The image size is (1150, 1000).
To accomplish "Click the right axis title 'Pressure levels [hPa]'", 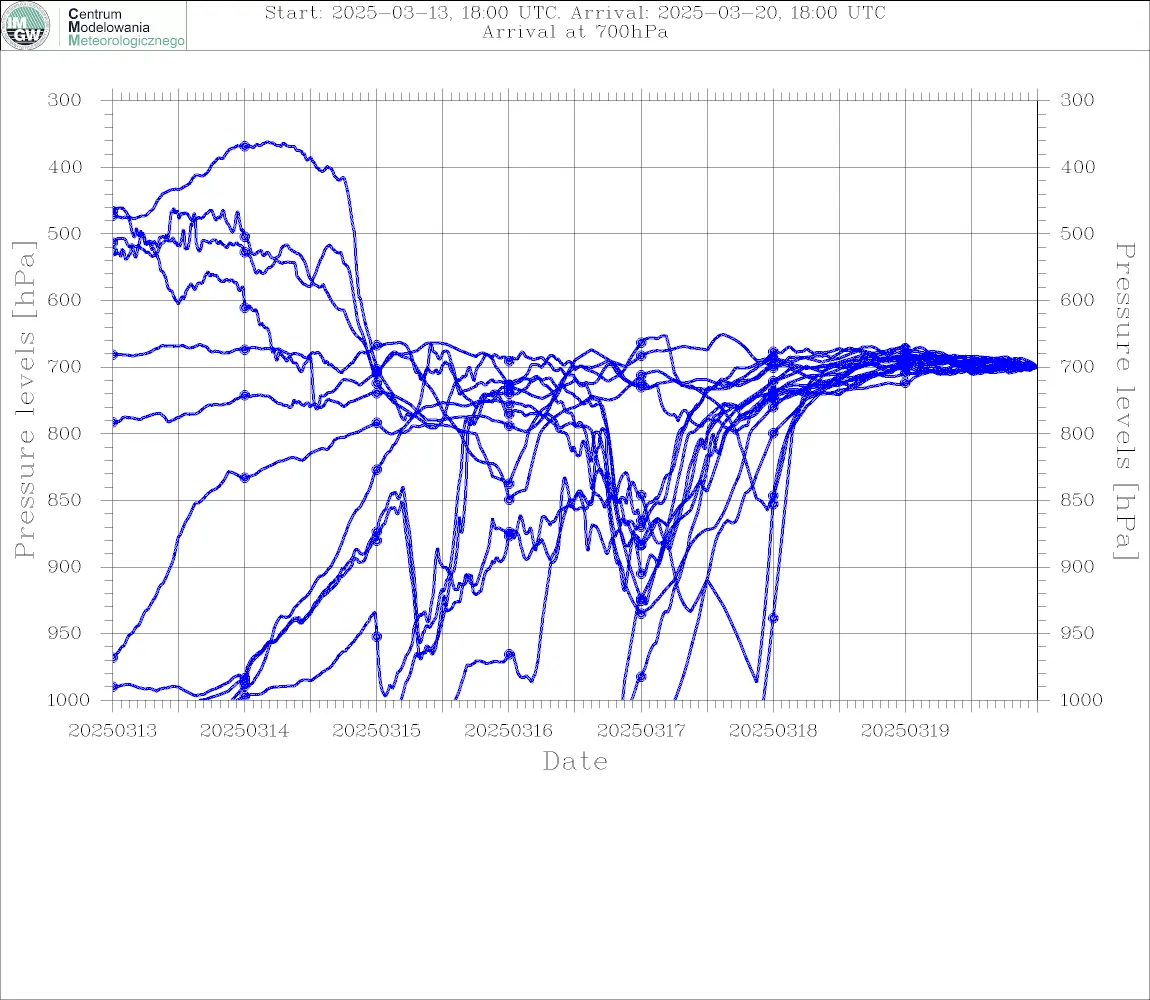I will tap(1125, 401).
